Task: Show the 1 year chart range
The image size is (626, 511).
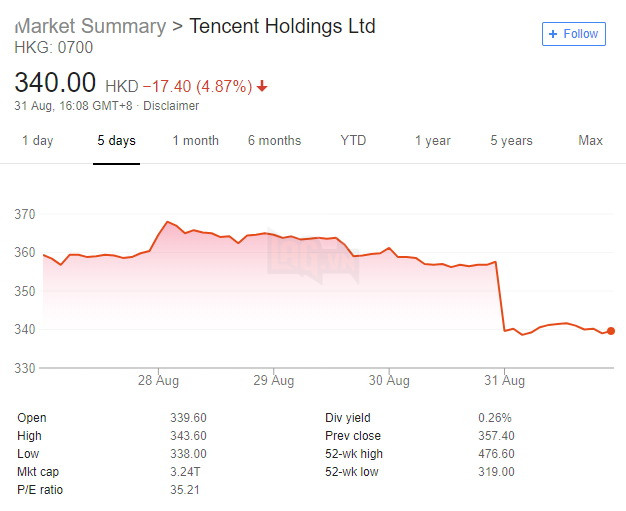Action: [433, 141]
